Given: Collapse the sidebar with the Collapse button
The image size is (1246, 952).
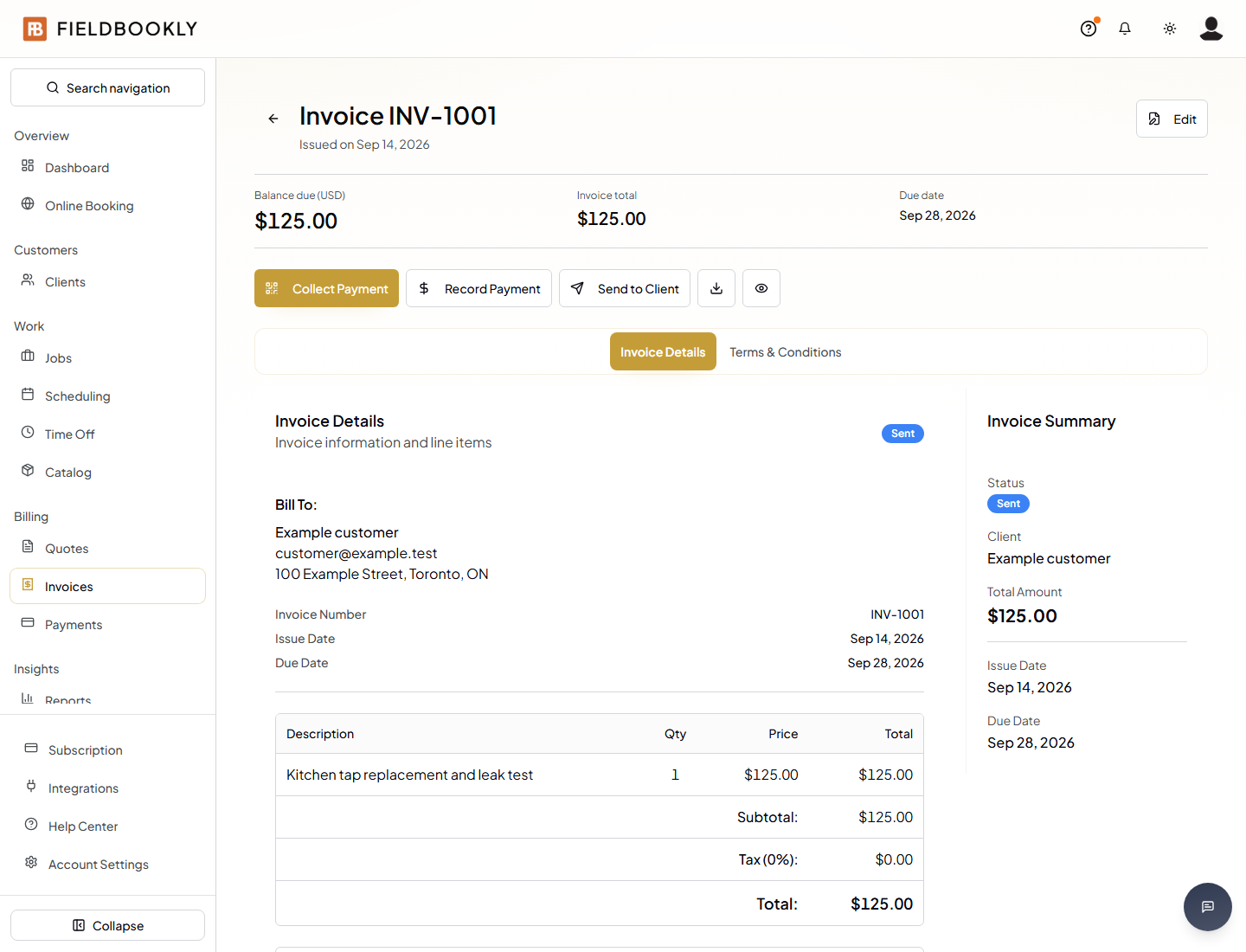Looking at the screenshot, I should [107, 925].
